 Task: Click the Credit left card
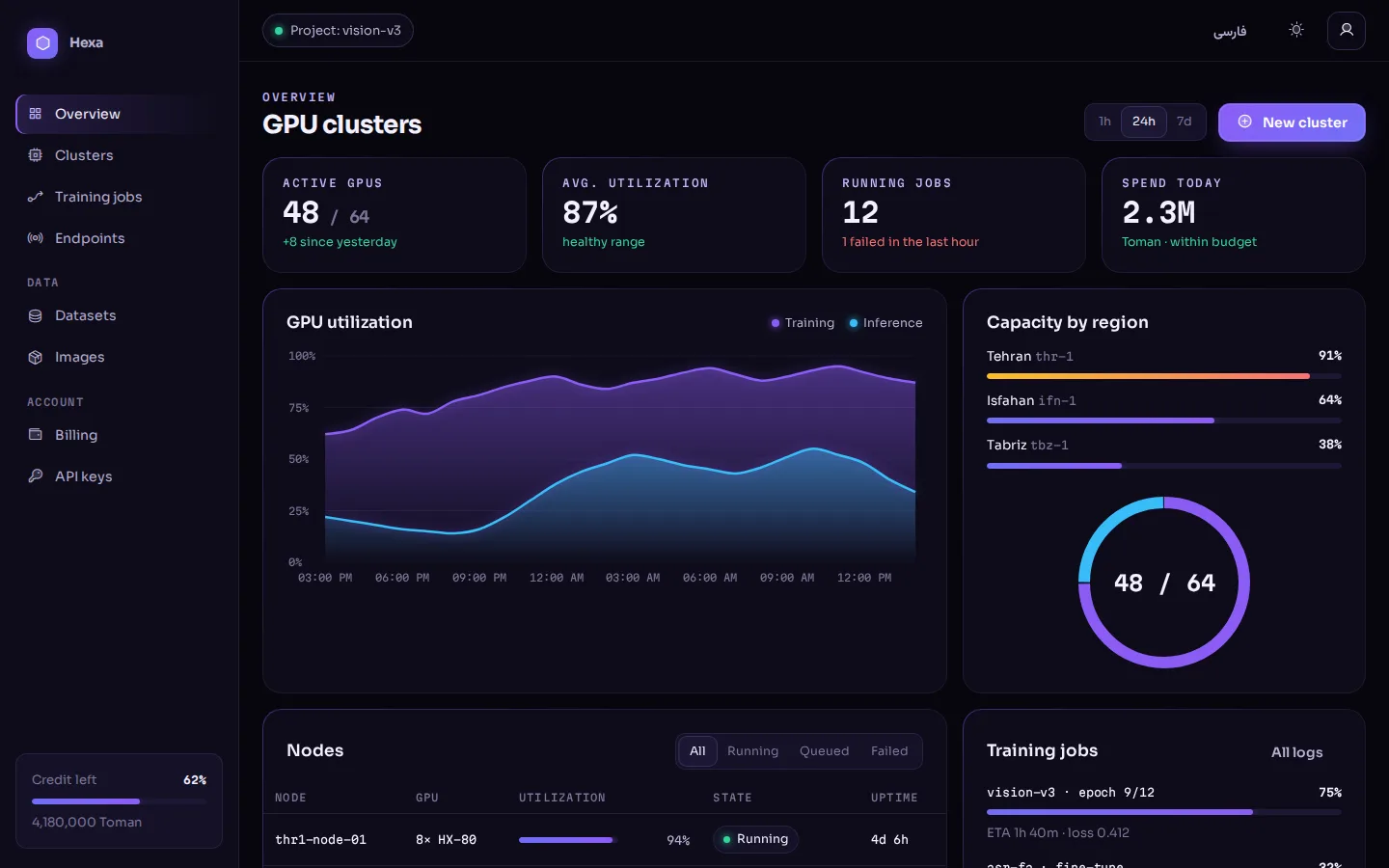(120, 800)
